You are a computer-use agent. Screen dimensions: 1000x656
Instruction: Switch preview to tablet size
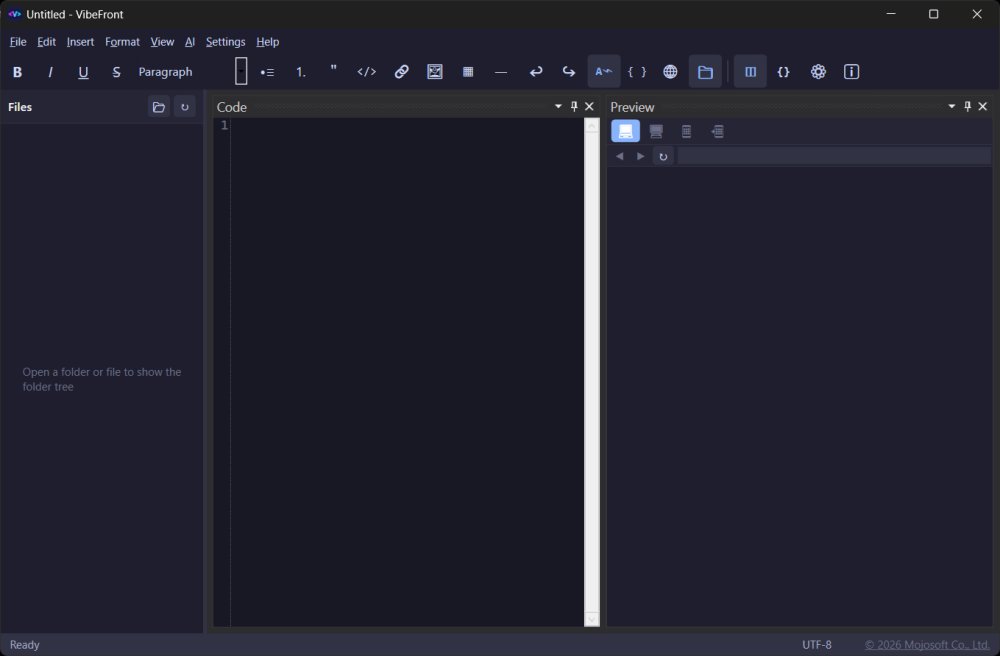(x=656, y=131)
